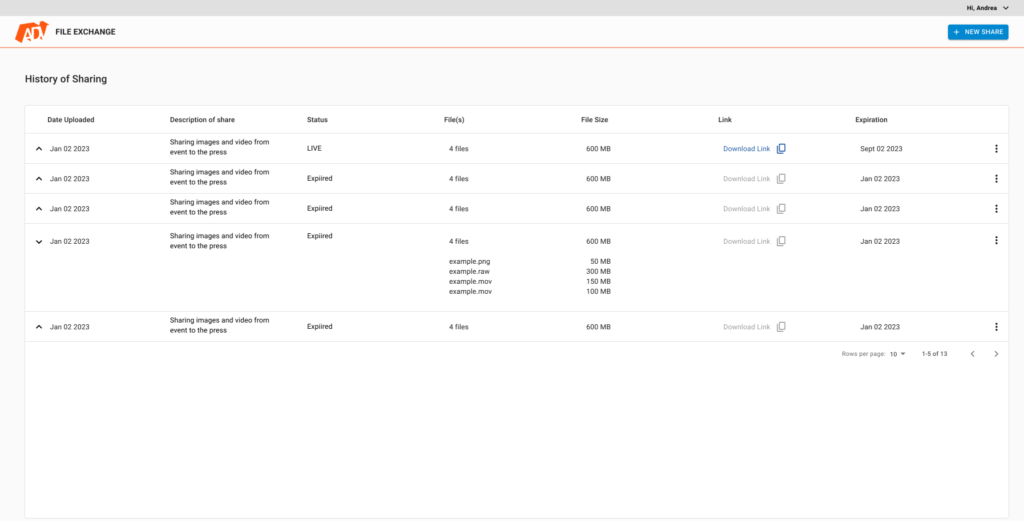Image resolution: width=1024 pixels, height=529 pixels.
Task: Click the blue Download Link for the LIVE share
Action: pos(746,149)
